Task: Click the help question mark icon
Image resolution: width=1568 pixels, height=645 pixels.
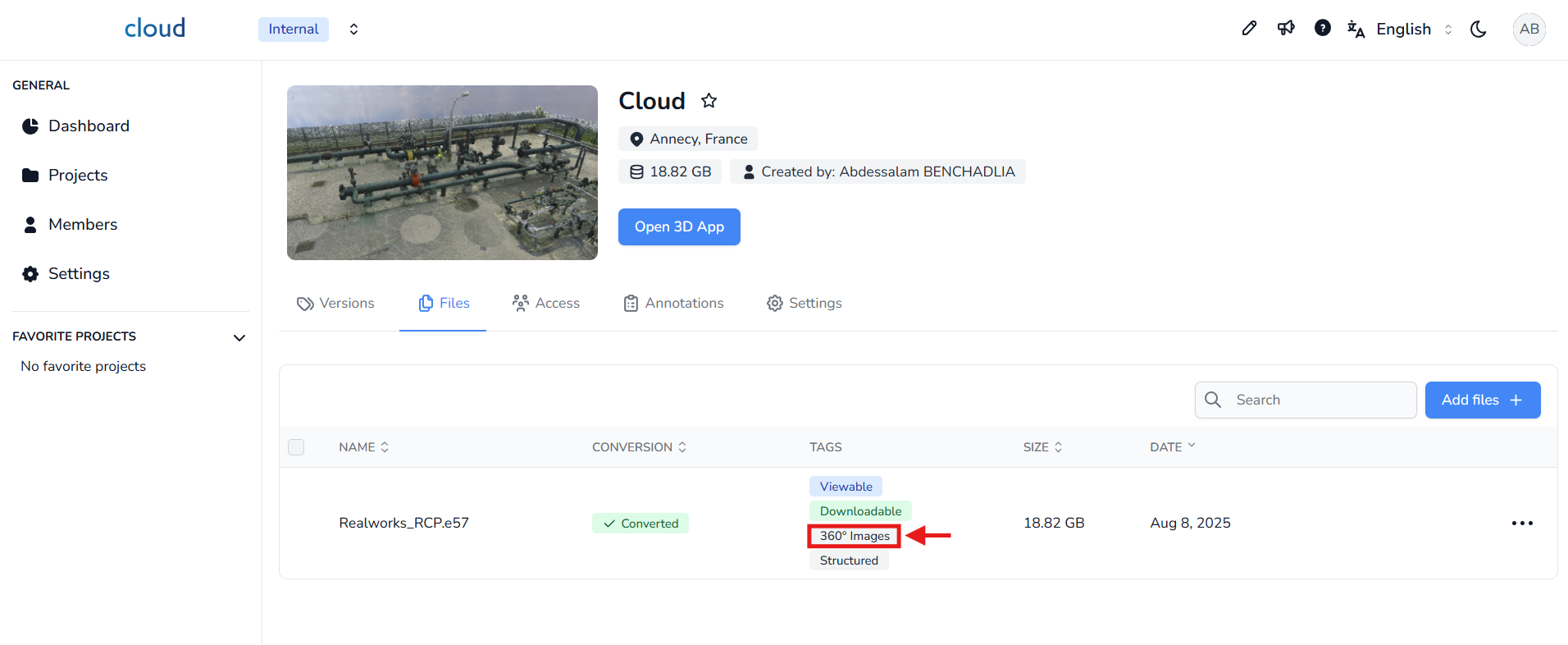Action: 1322,29
